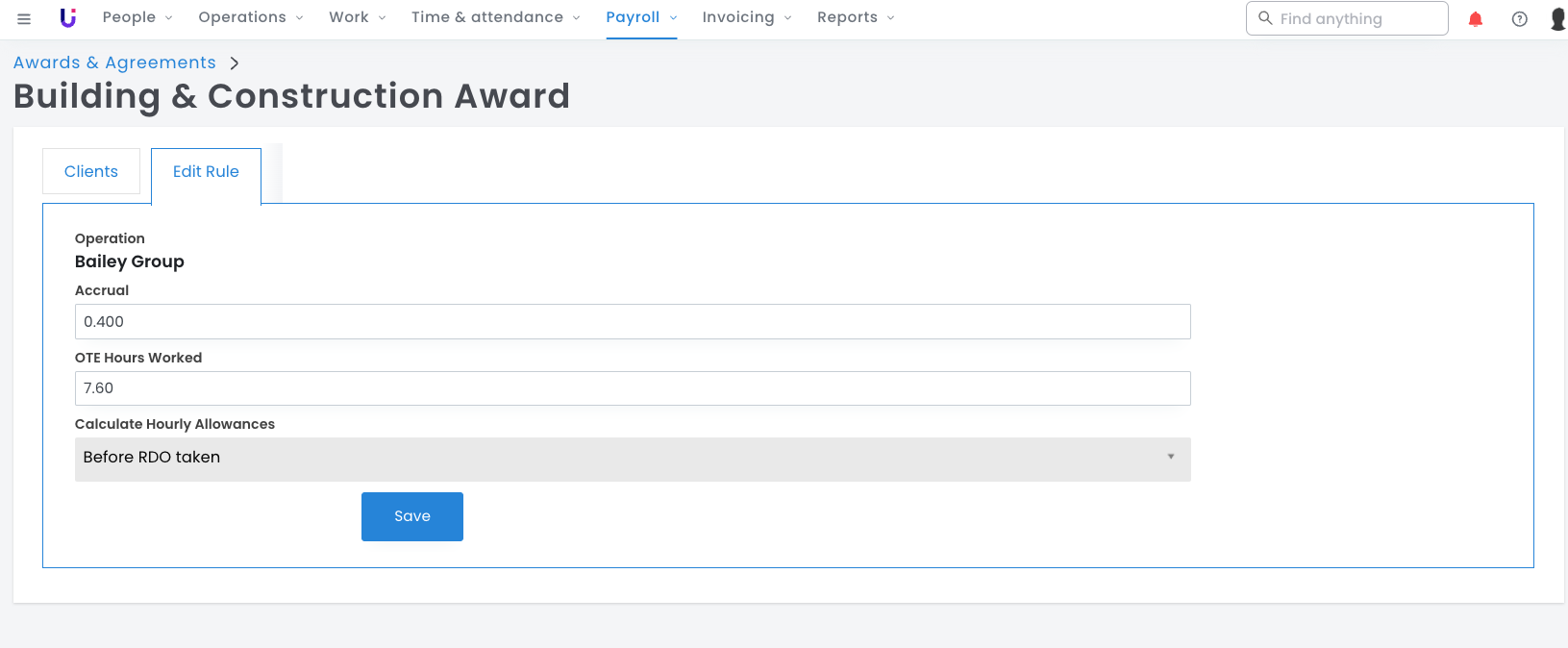Viewport: 1568px width, 648px height.
Task: Save the rule changes
Action: [x=411, y=516]
